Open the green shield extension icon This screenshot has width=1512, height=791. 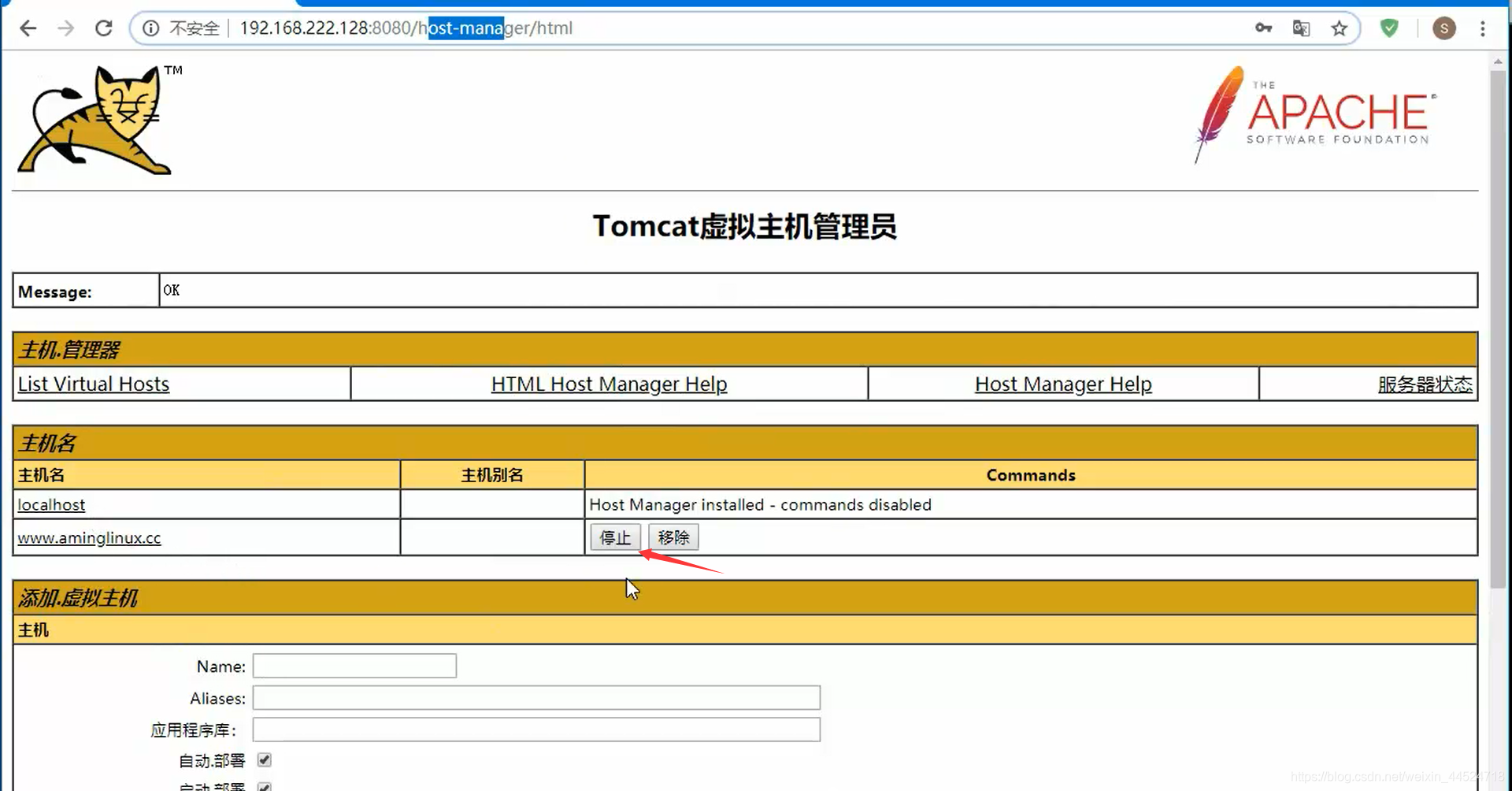click(1390, 28)
